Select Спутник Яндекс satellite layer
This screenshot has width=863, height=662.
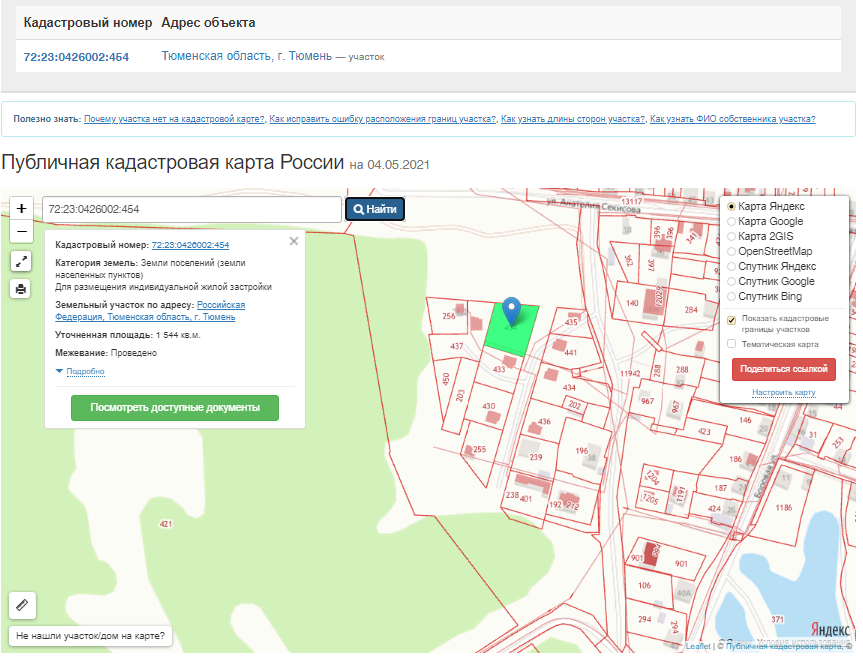(x=731, y=266)
